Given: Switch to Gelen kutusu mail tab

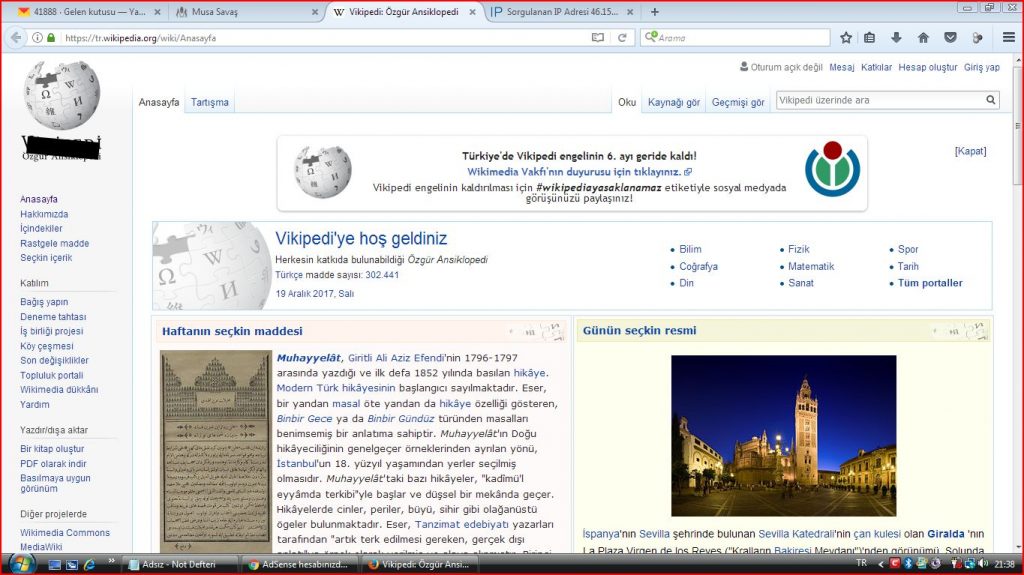Looking at the screenshot, I should tap(90, 12).
